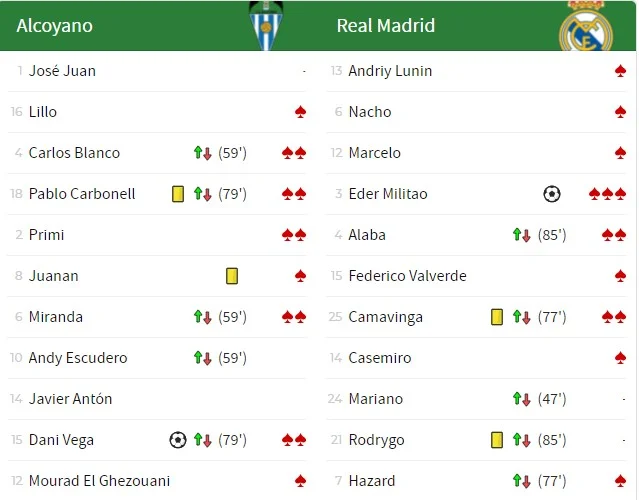
Task: Open the Alcoyano team header
Action: [55, 26]
